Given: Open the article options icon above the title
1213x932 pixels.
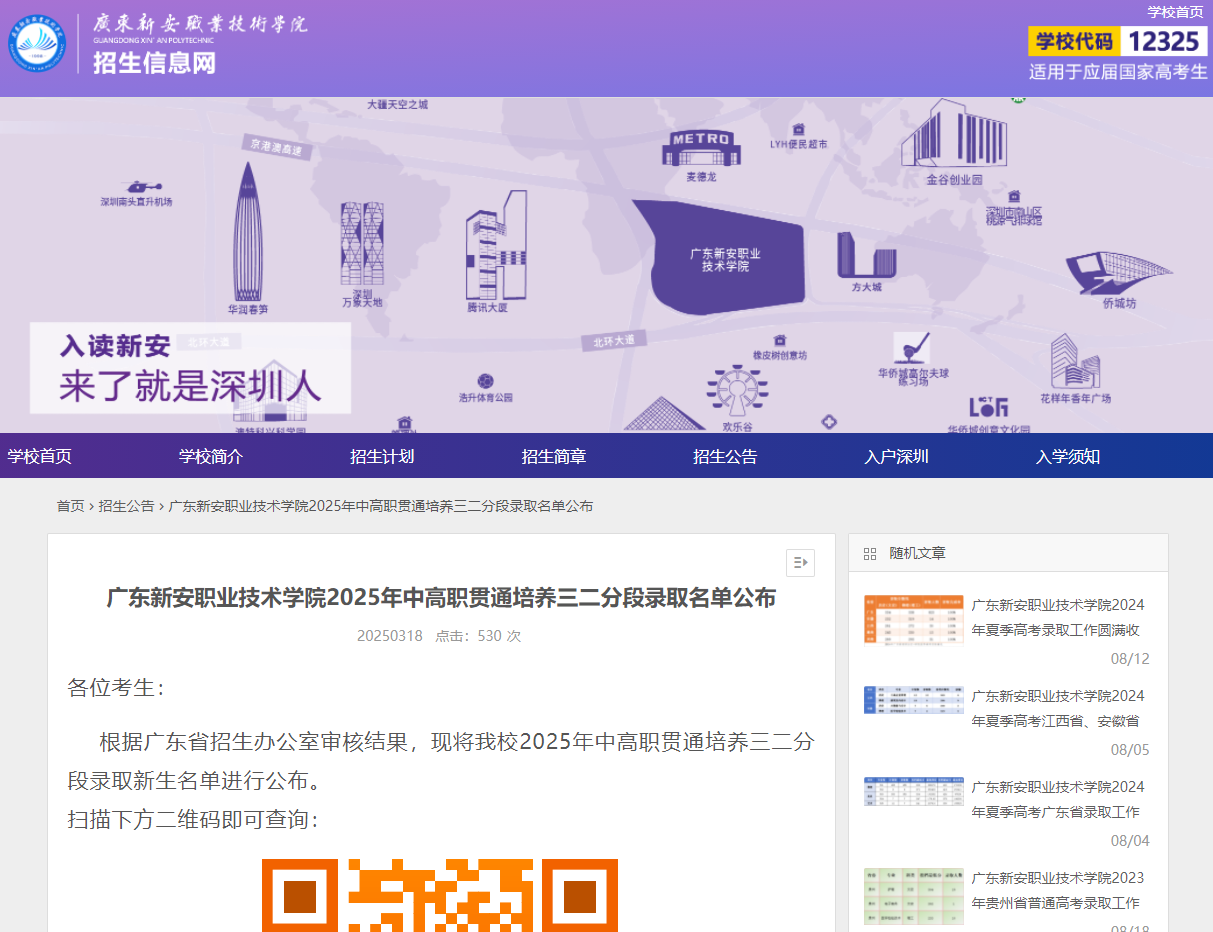Looking at the screenshot, I should click(x=799, y=563).
